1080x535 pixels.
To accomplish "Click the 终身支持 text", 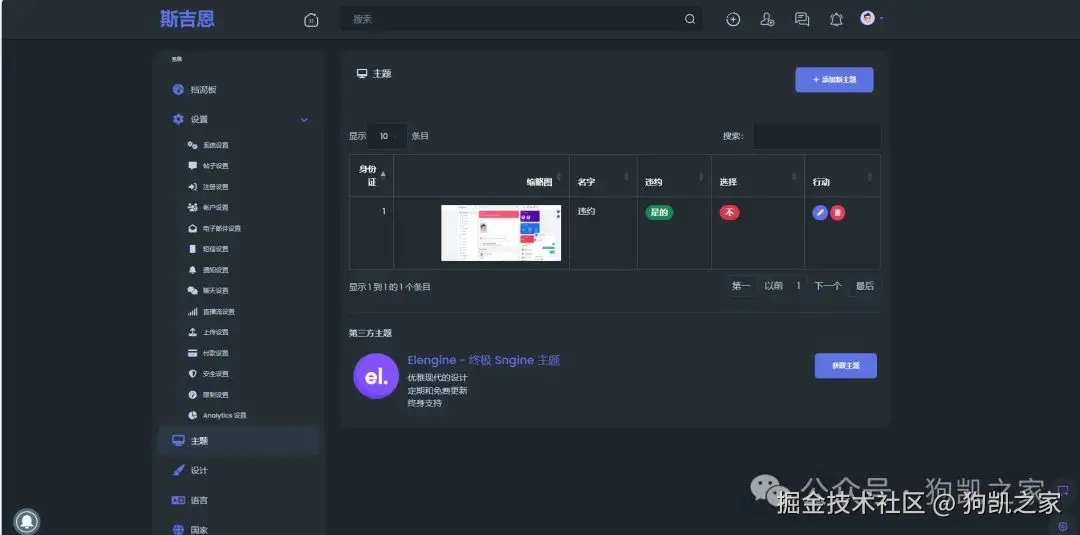I will tap(424, 403).
